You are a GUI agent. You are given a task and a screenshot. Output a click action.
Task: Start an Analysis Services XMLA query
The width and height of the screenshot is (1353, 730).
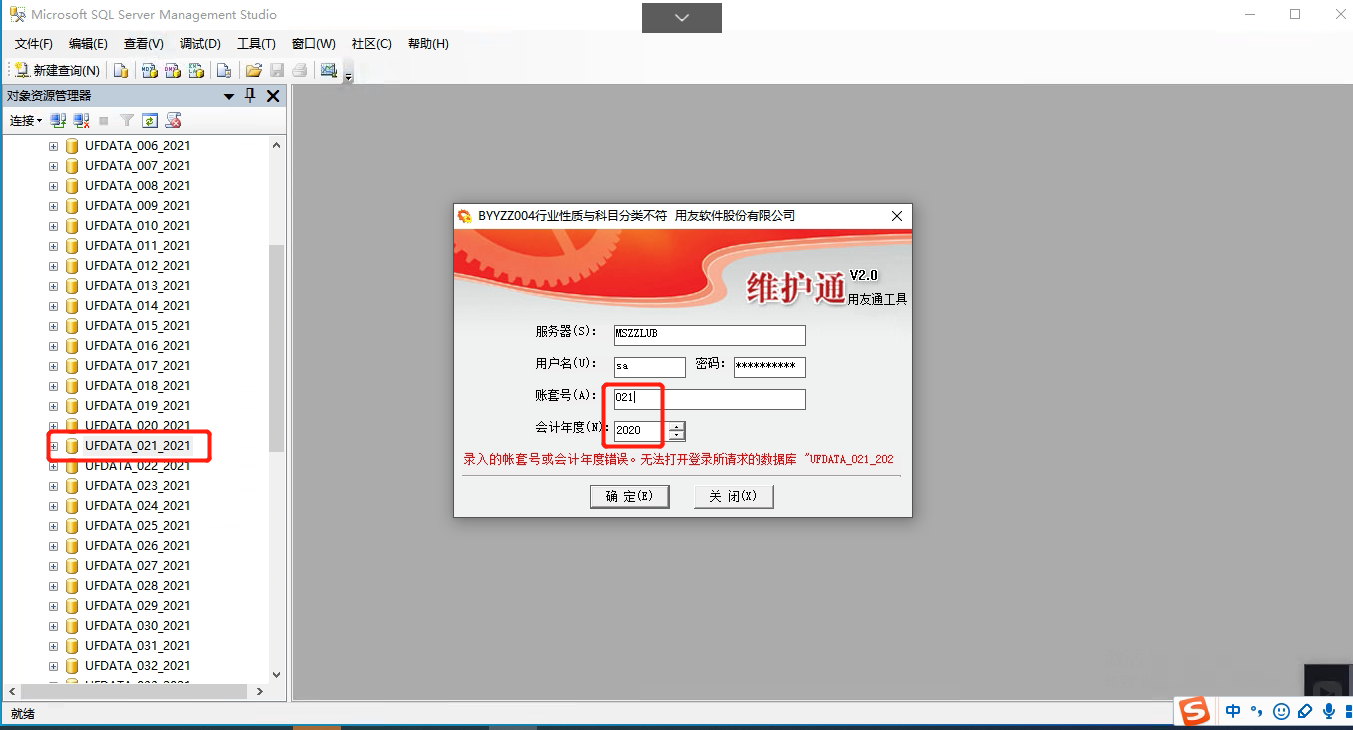click(x=196, y=70)
